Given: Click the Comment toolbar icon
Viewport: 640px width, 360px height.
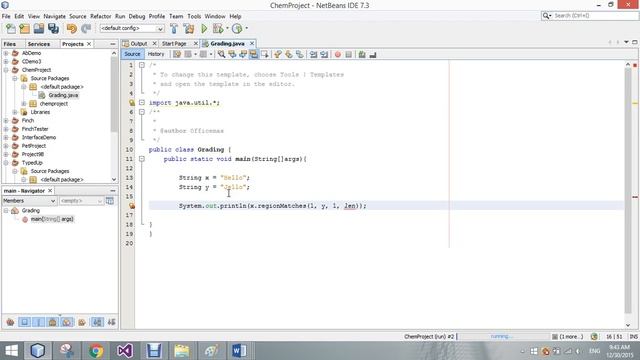Looking at the screenshot, I should pos(362,54).
